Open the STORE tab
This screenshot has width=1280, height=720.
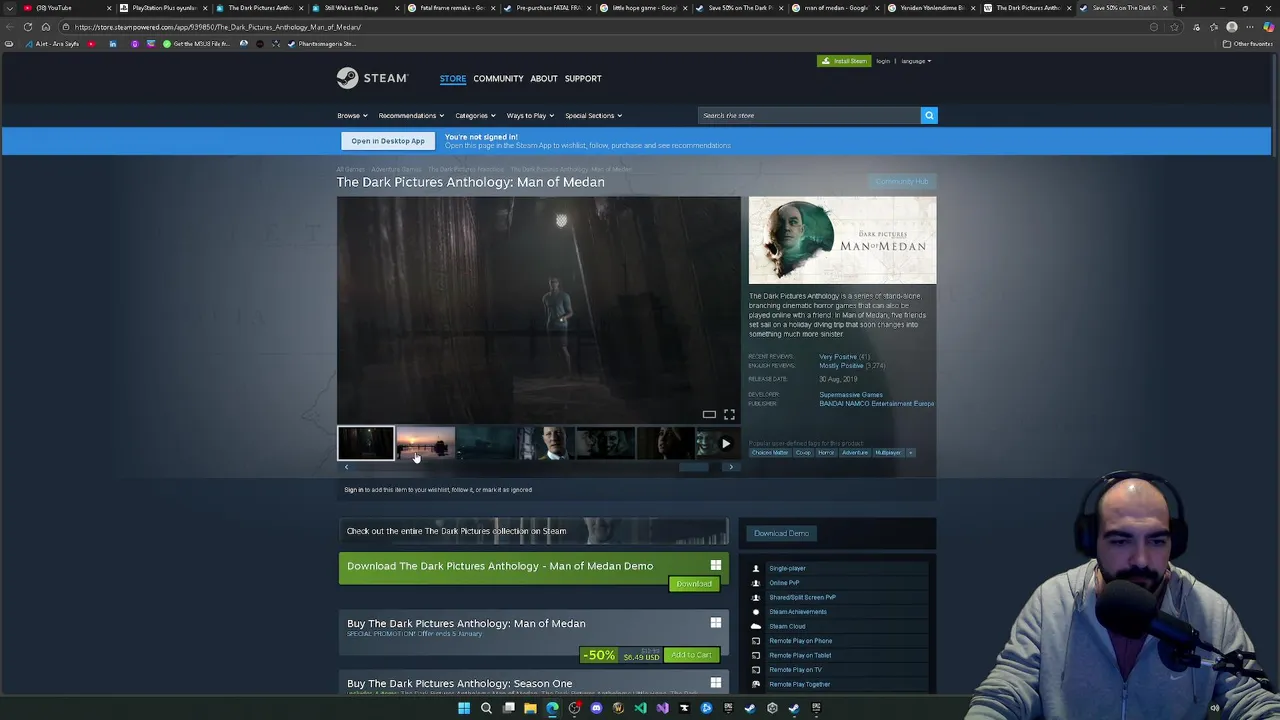click(x=453, y=78)
